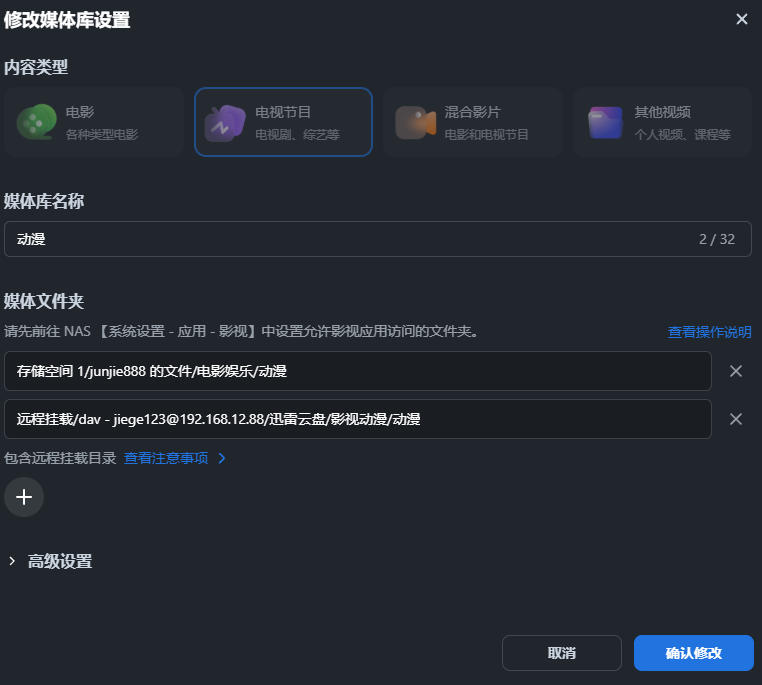Select the 电影 content type card
The width and height of the screenshot is (762, 685).
coord(94,122)
